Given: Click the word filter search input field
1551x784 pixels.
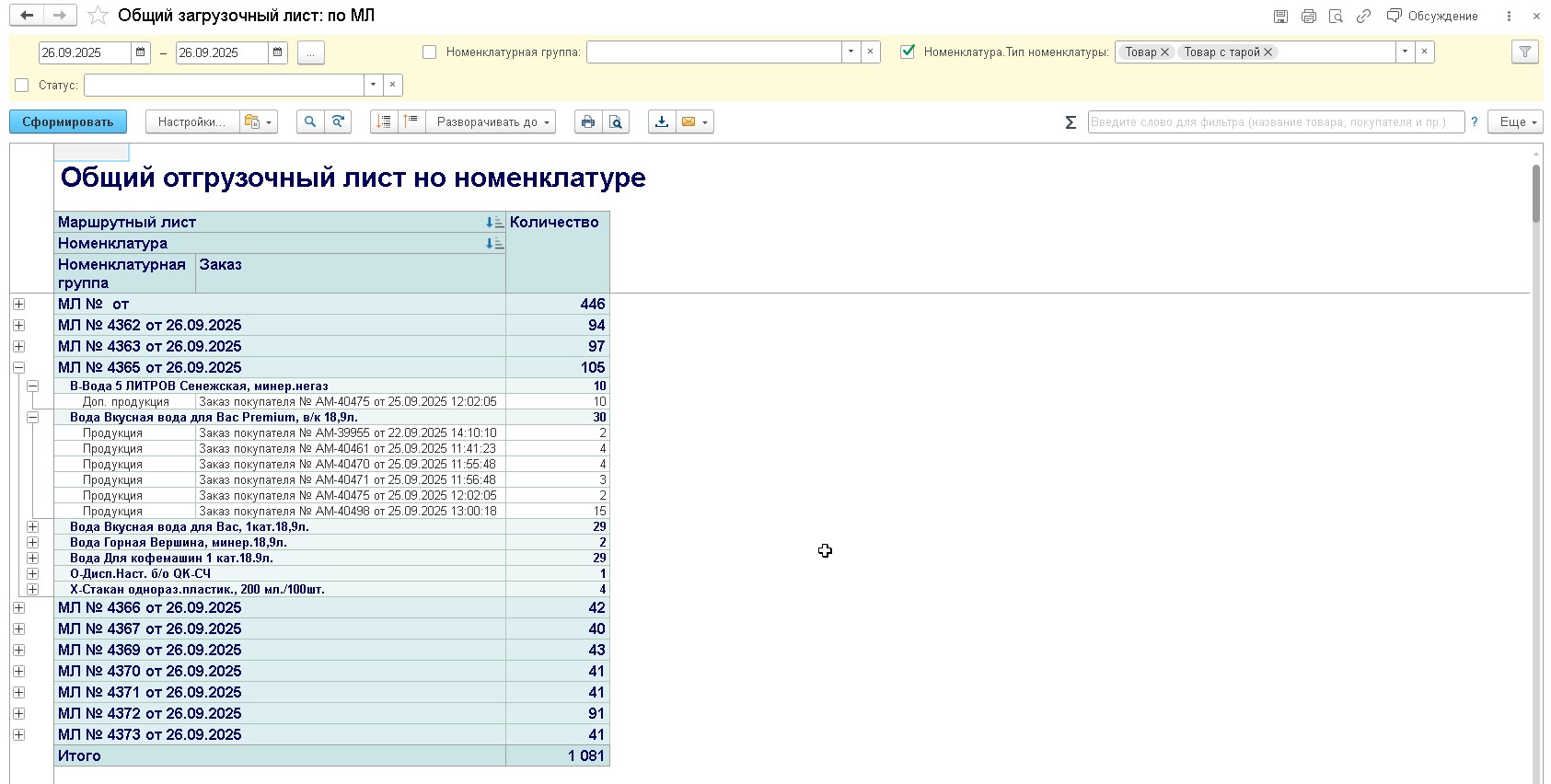Looking at the screenshot, I should tap(1275, 121).
